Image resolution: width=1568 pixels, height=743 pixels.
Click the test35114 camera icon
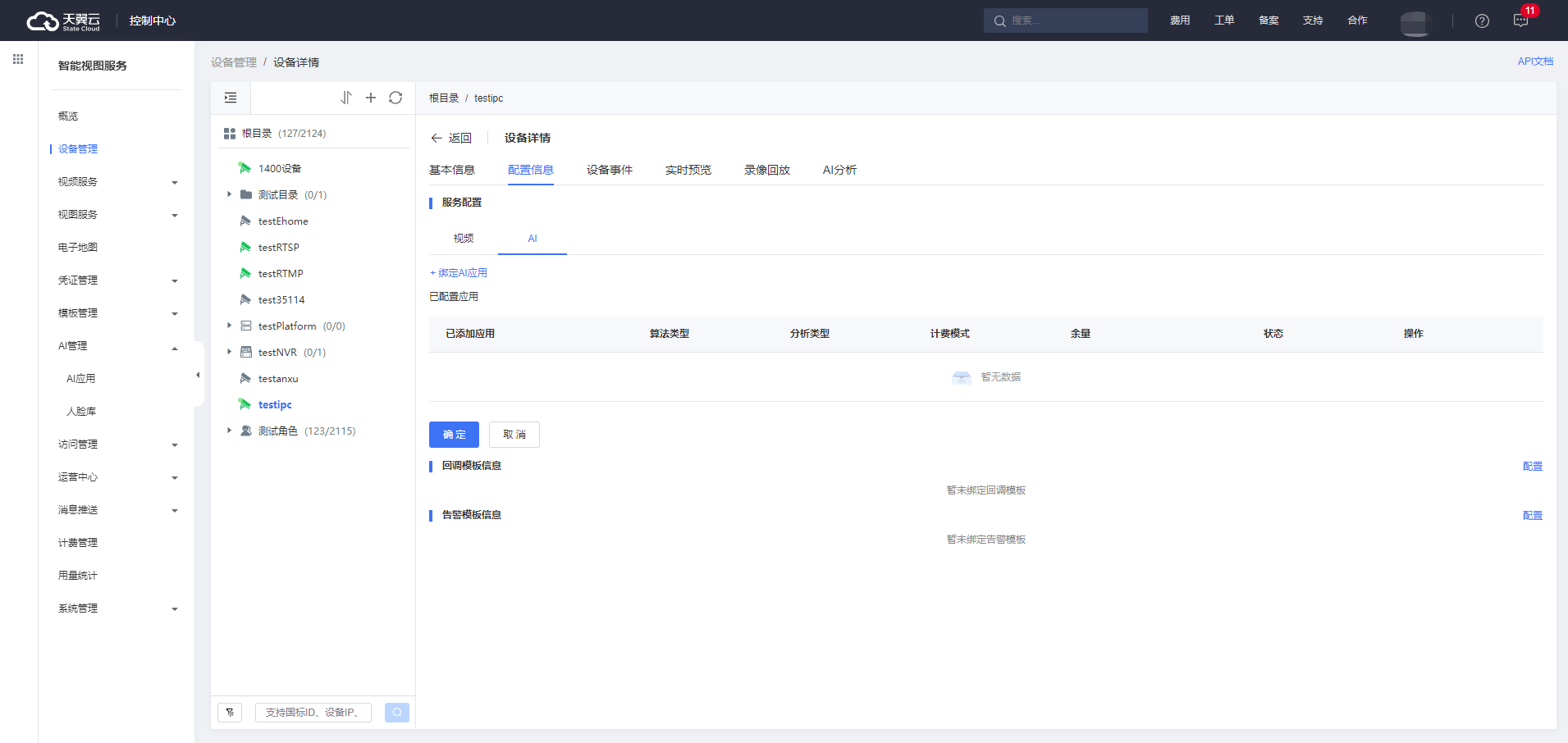(x=245, y=299)
